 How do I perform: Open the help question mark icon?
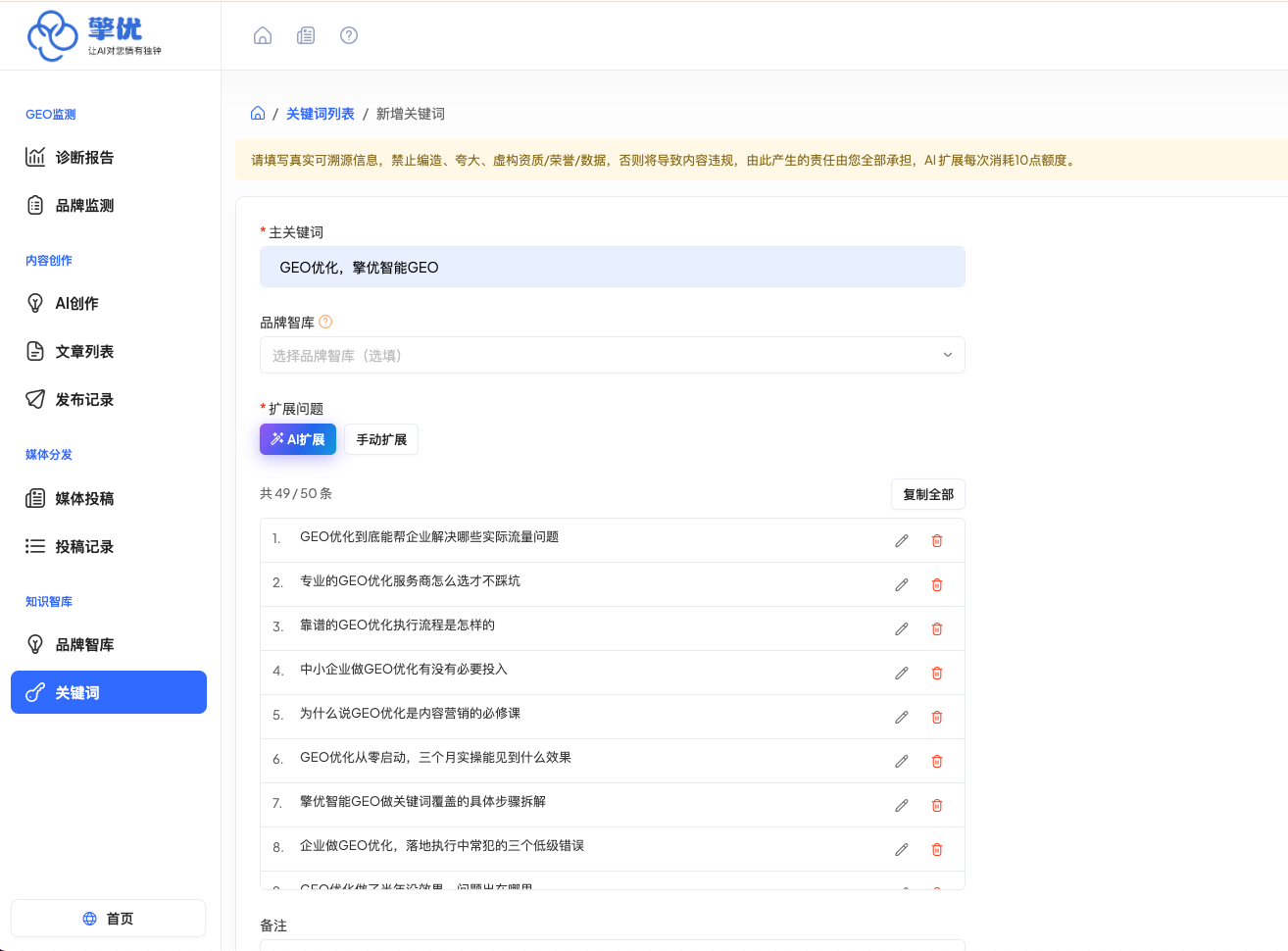[349, 36]
